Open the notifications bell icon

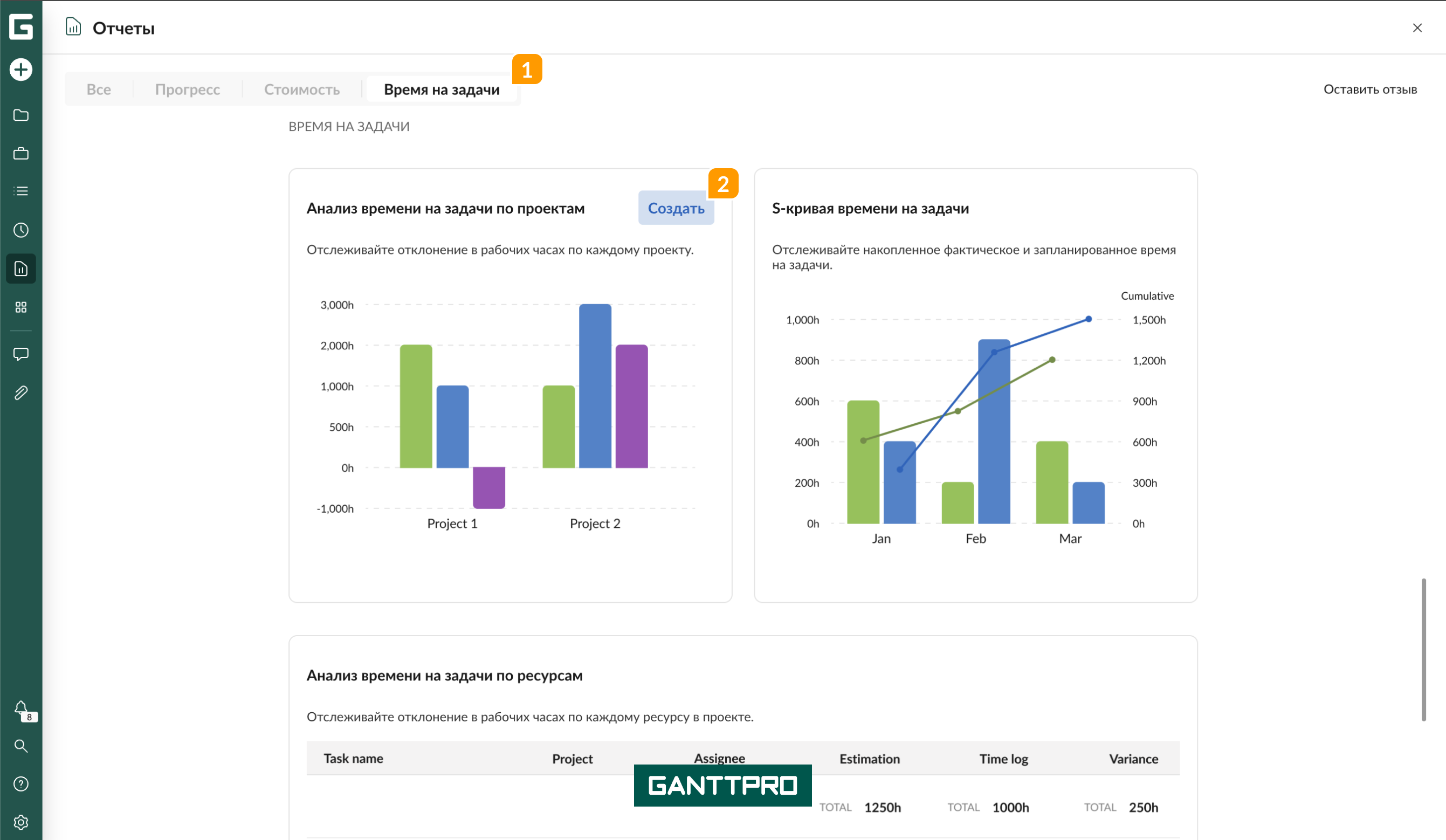click(21, 708)
